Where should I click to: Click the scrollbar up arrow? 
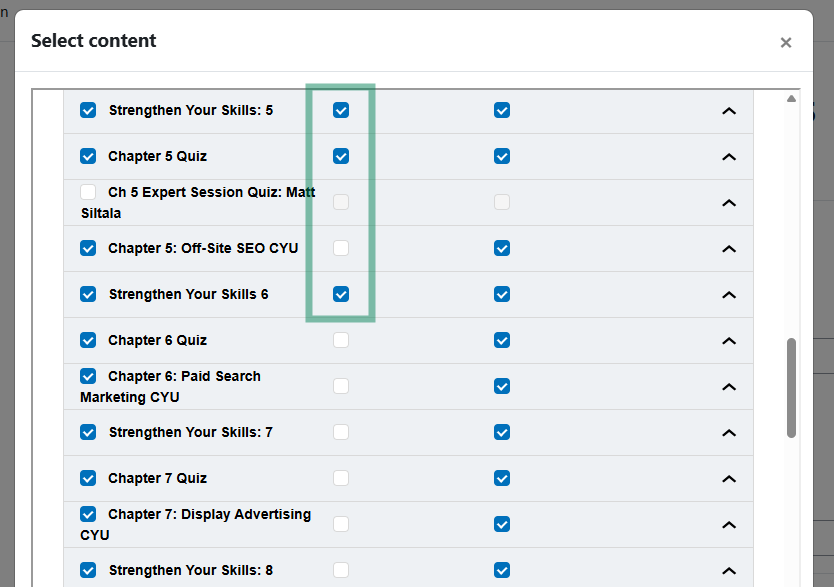point(791,98)
